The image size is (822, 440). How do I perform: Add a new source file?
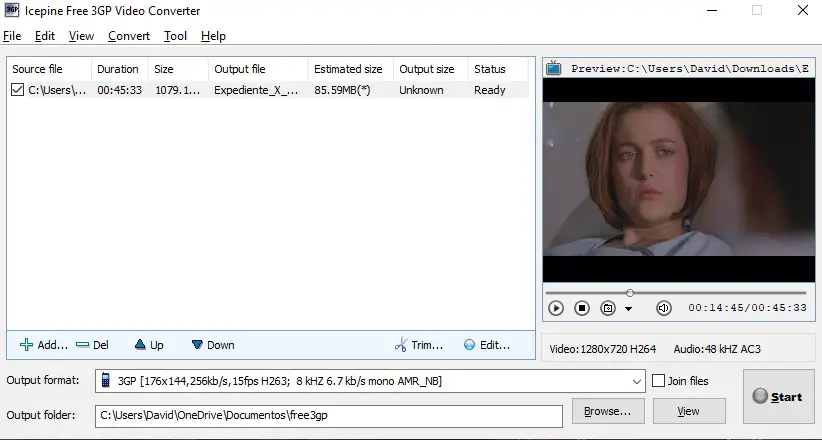click(44, 345)
